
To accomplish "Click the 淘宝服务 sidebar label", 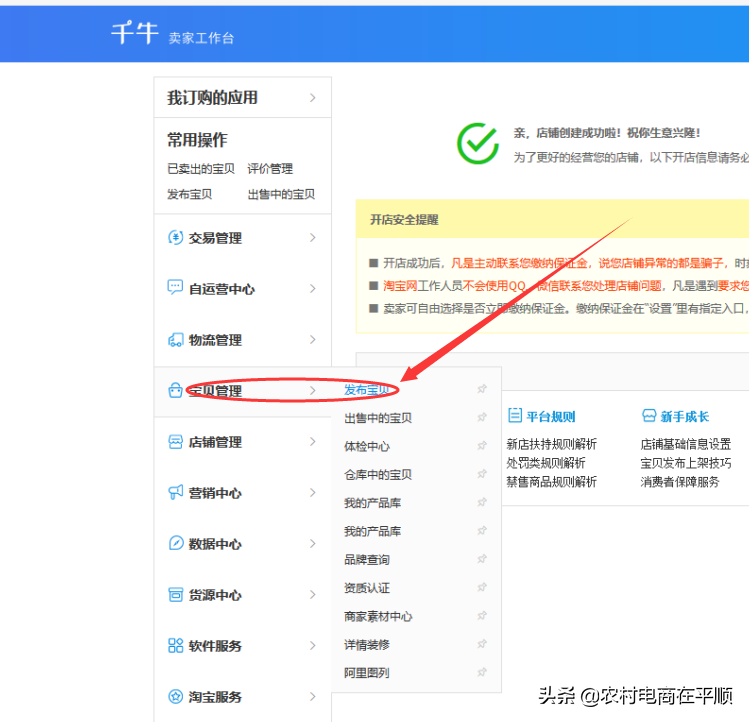I will click(x=215, y=697).
